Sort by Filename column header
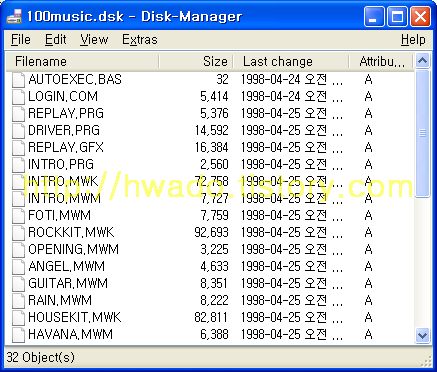Screen dimensions: 437x372 pos(82,62)
